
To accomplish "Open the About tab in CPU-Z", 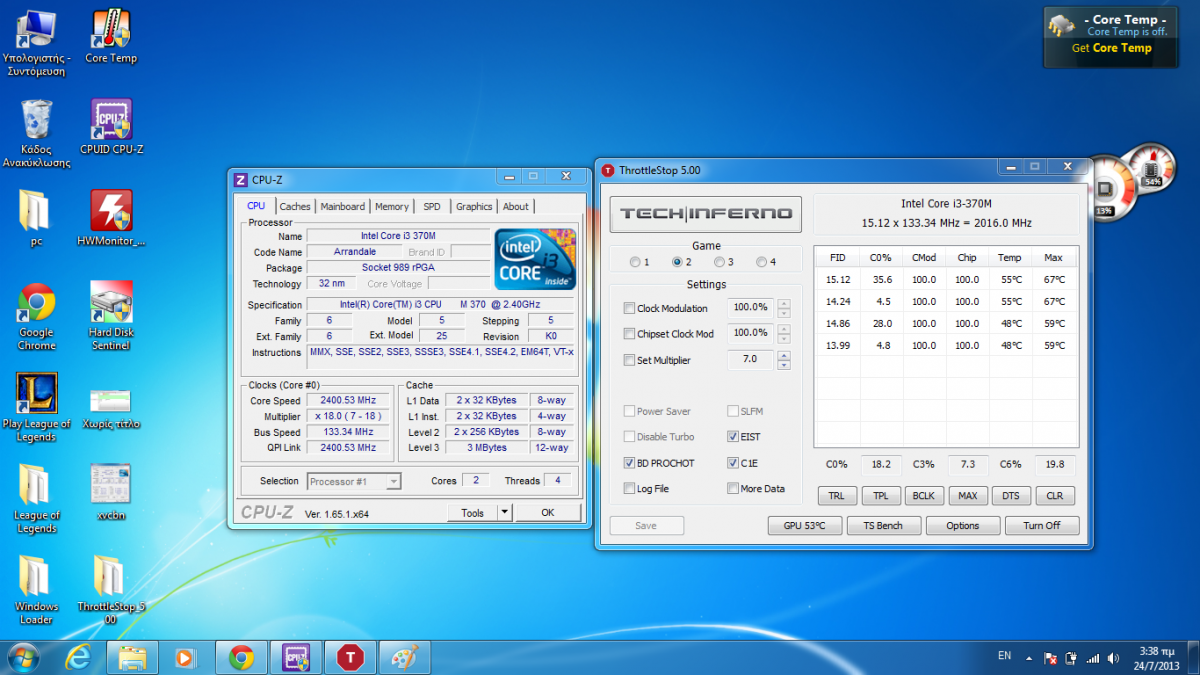I will tap(516, 206).
